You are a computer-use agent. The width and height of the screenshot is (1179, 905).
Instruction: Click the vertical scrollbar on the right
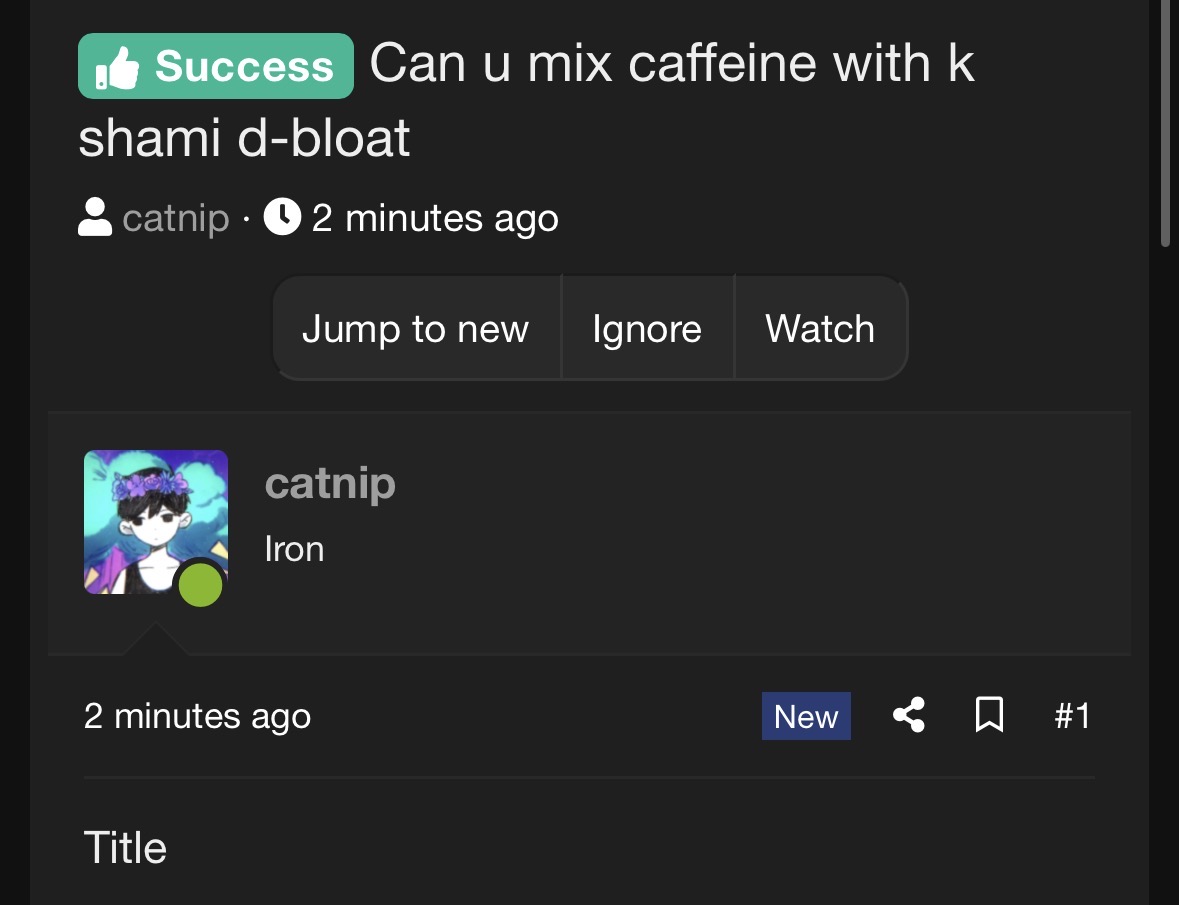1165,120
